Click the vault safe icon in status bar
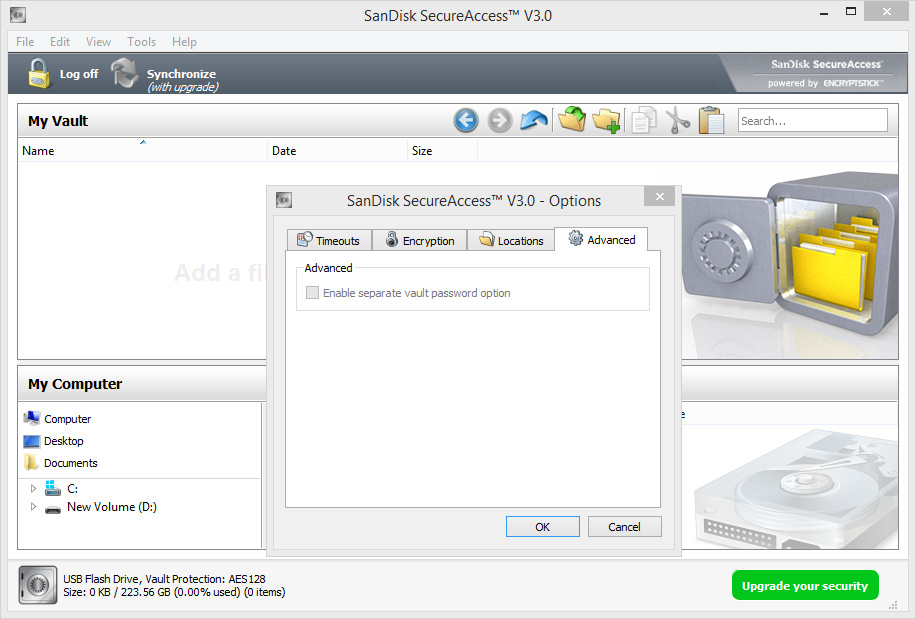Screen dimensions: 916x619 click(x=38, y=585)
